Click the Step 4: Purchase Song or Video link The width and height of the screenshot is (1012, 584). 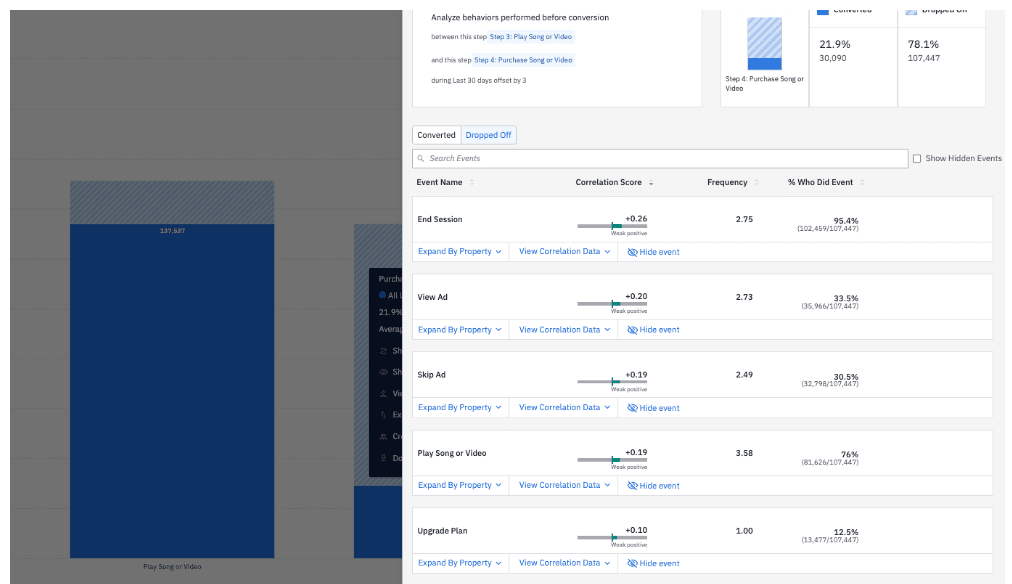[524, 60]
